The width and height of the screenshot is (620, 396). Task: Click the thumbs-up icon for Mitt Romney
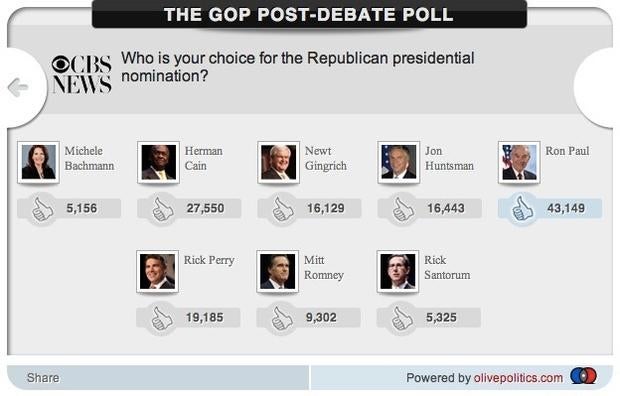tap(282, 318)
